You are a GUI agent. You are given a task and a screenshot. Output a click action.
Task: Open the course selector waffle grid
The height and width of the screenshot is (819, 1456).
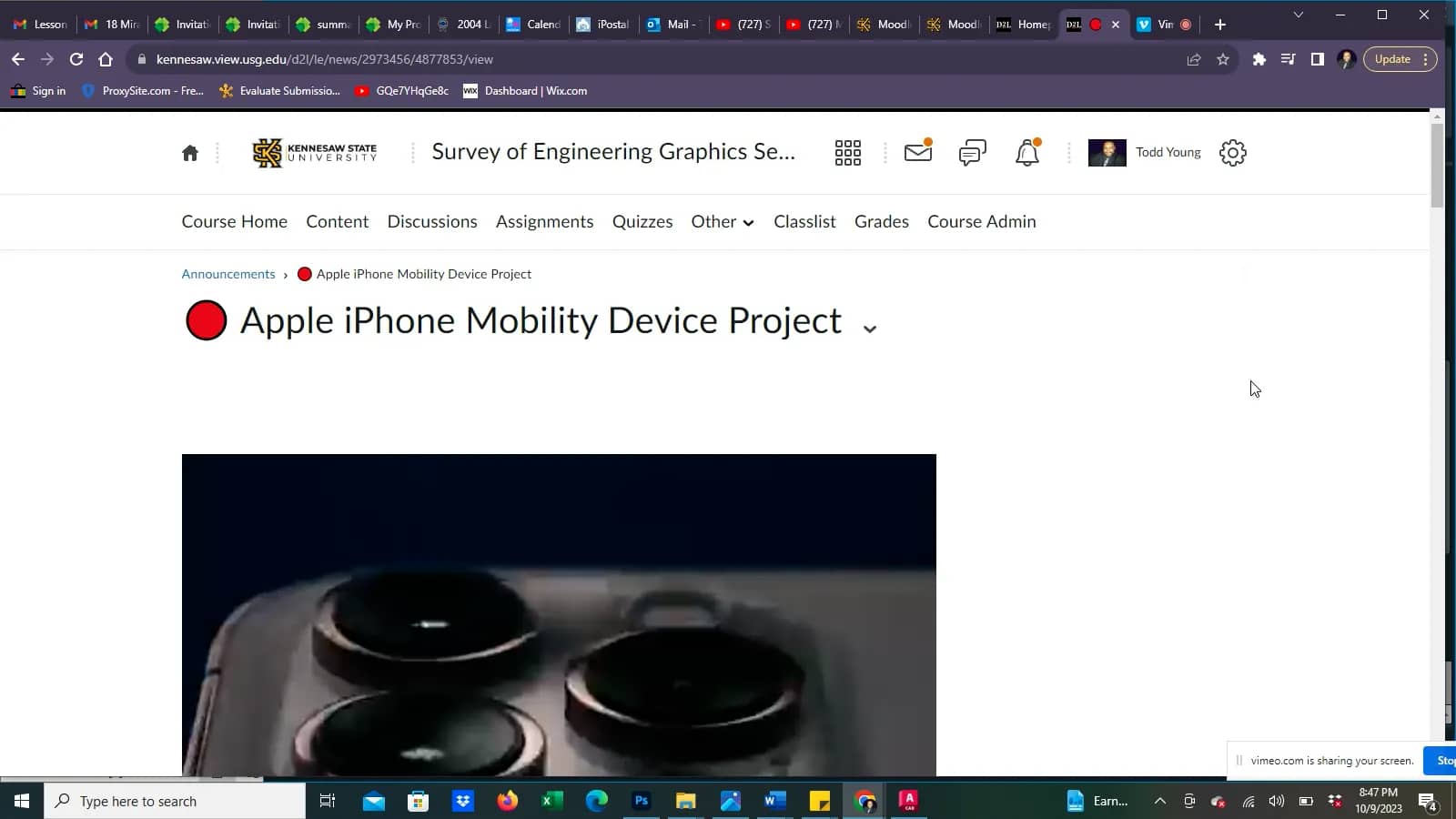coord(847,152)
